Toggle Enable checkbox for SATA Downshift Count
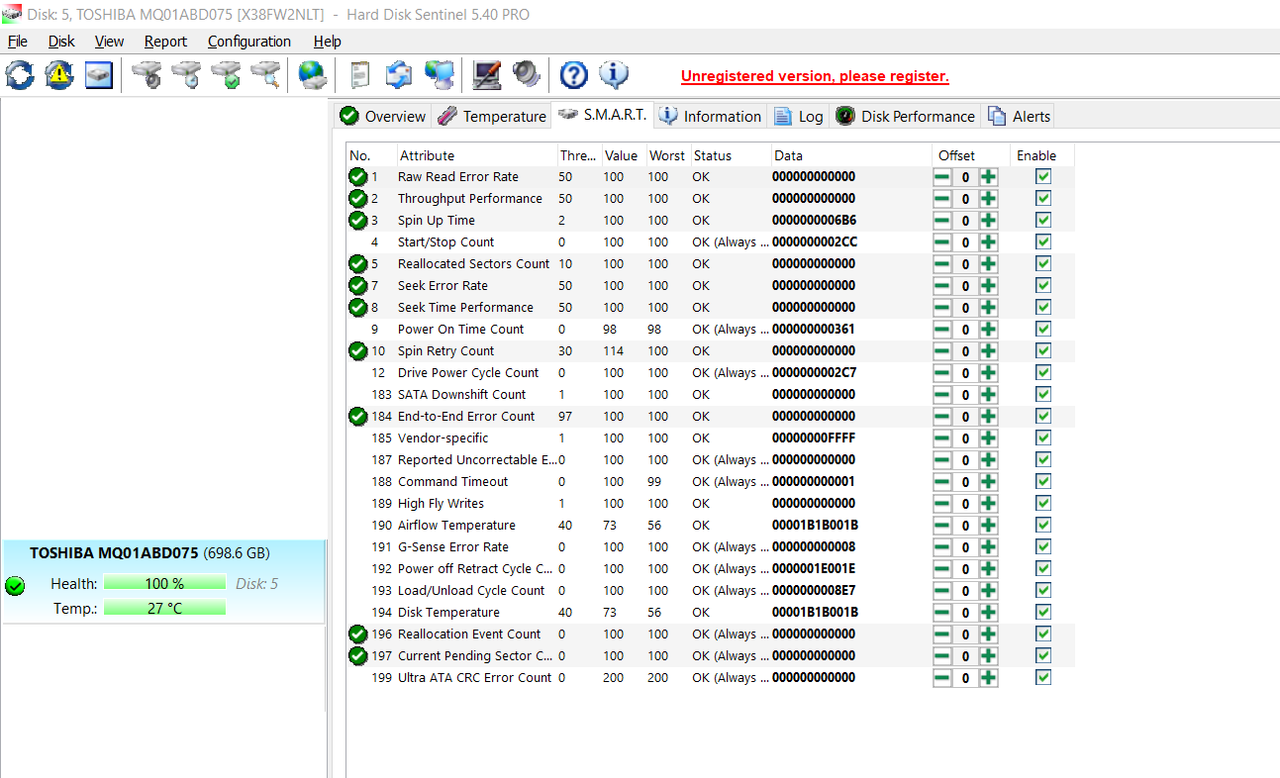The image size is (1280, 778). tap(1043, 394)
